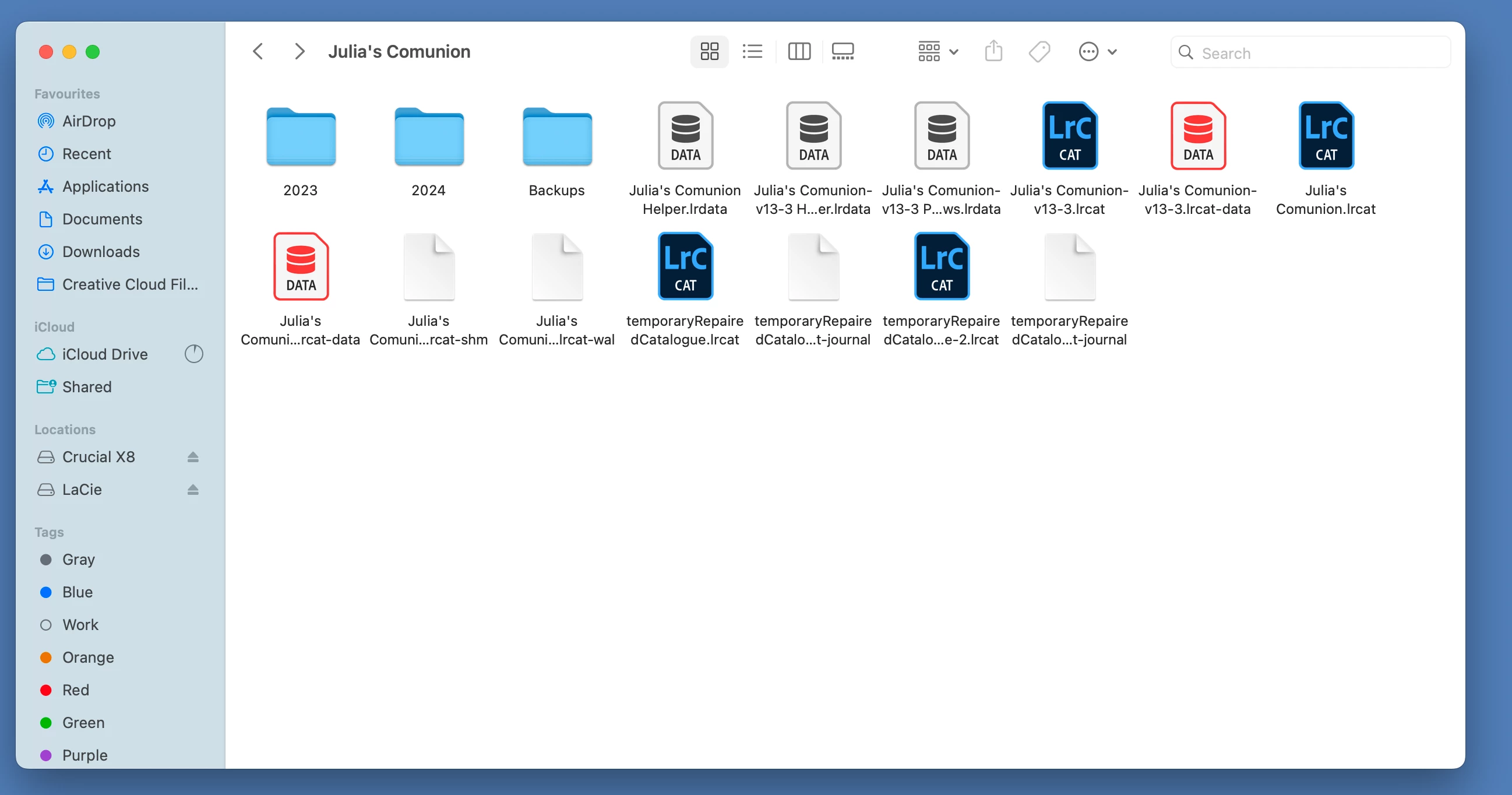The image size is (1512, 795).
Task: Select the Purple tag
Action: [84, 755]
